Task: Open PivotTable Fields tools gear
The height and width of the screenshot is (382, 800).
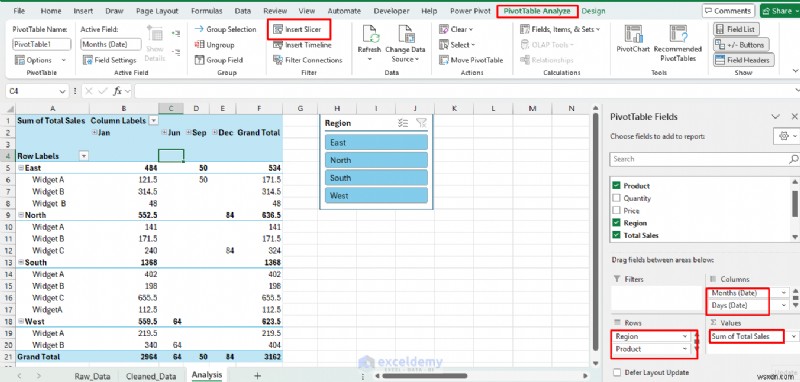Action: click(x=786, y=137)
